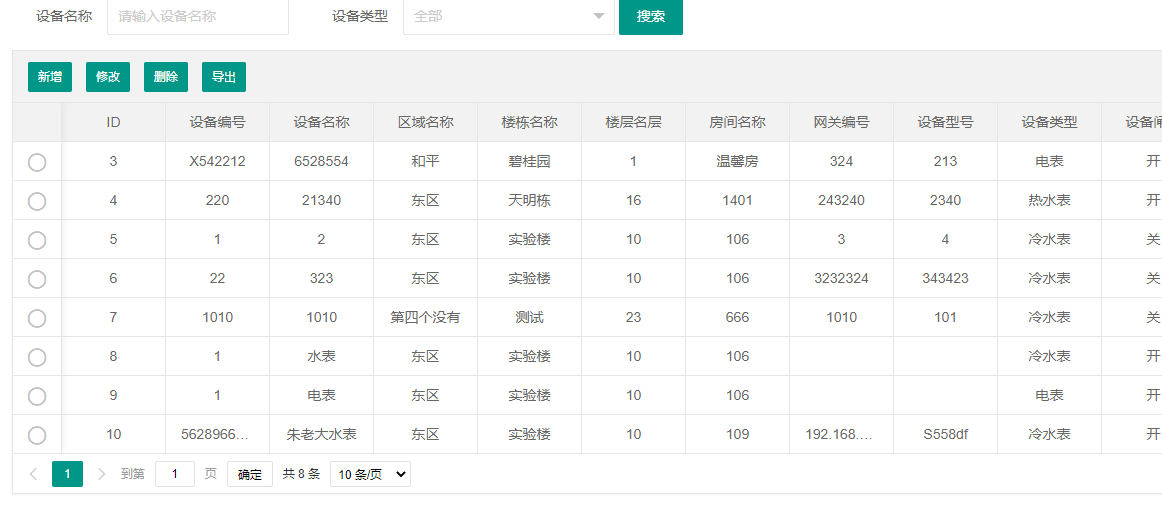Select the radio button for ID 7
Screen dimensions: 1162x530
(x=37, y=318)
